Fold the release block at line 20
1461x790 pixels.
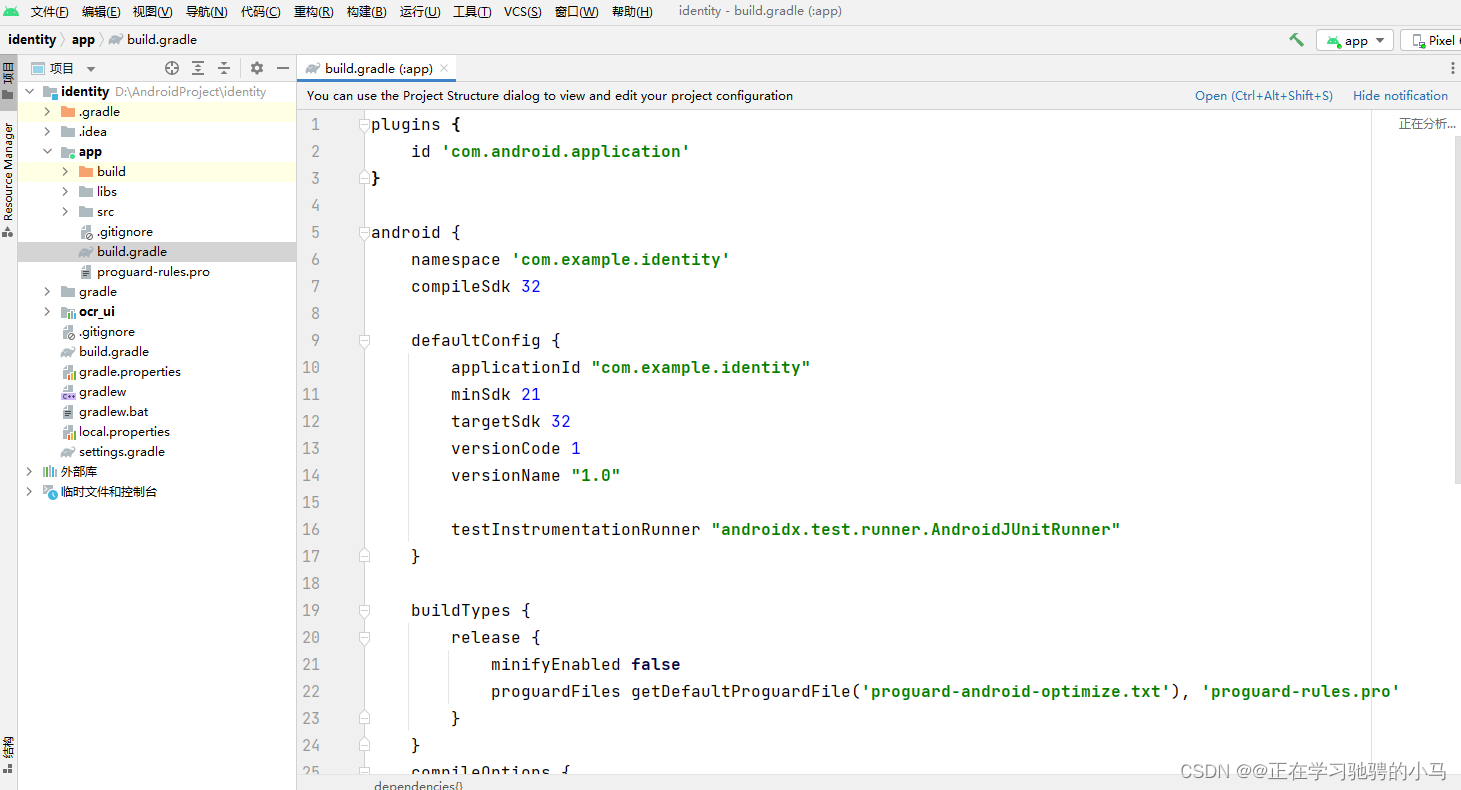[364, 637]
